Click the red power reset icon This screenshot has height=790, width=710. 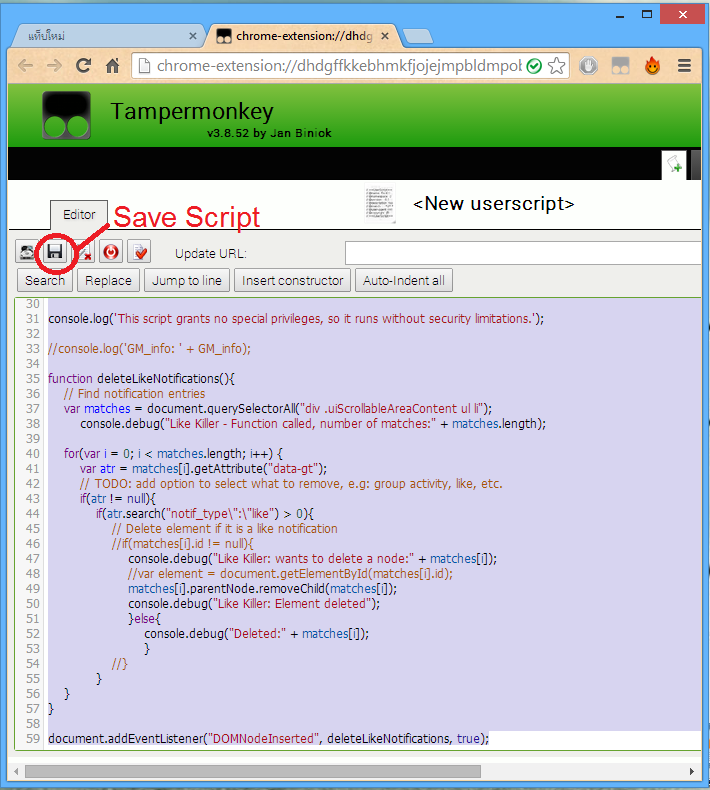coord(111,251)
